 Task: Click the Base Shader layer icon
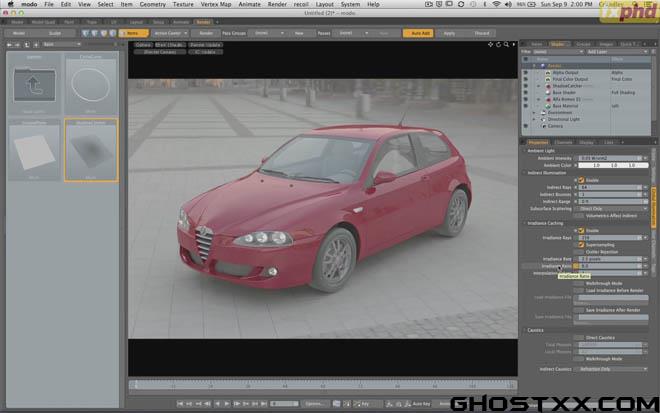[x=548, y=93]
